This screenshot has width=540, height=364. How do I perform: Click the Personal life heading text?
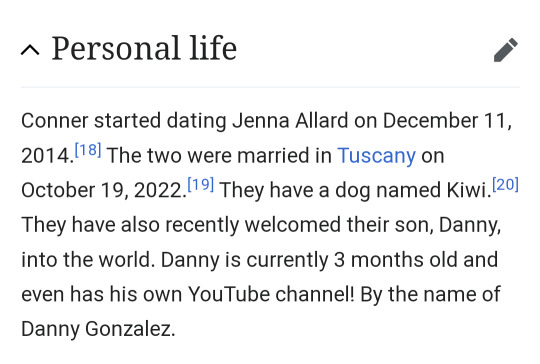(x=144, y=48)
